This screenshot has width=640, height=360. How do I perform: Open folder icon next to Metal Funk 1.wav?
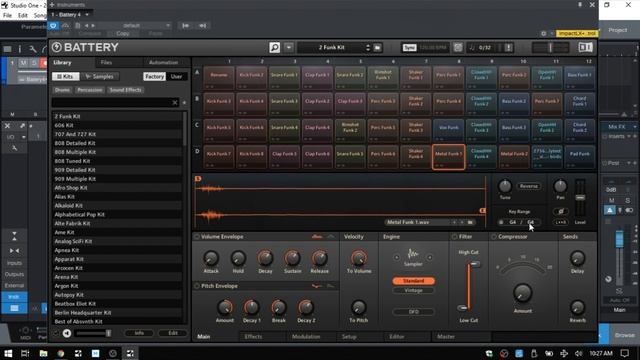(x=470, y=222)
